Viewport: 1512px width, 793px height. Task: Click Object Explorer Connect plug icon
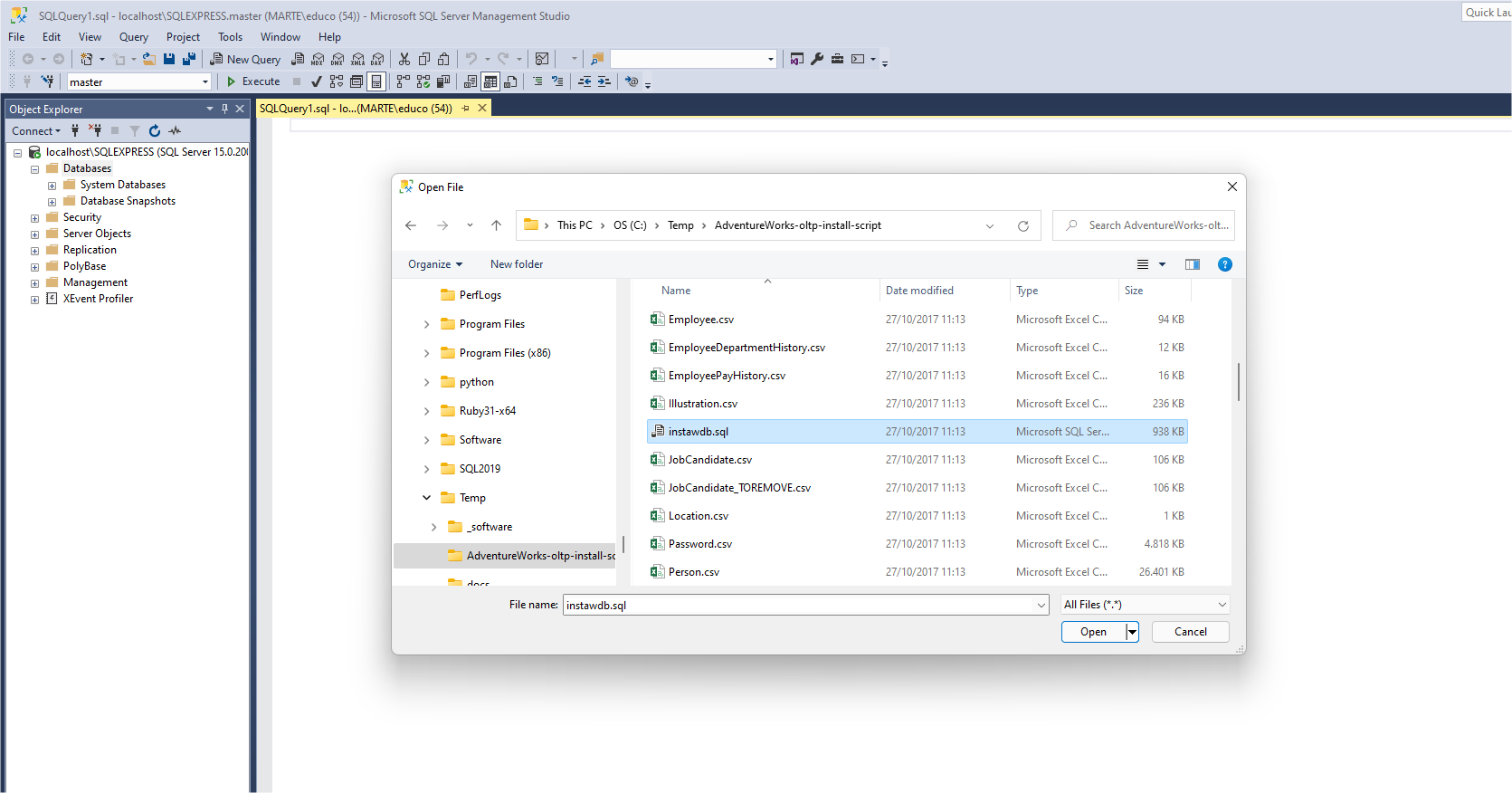tap(75, 131)
